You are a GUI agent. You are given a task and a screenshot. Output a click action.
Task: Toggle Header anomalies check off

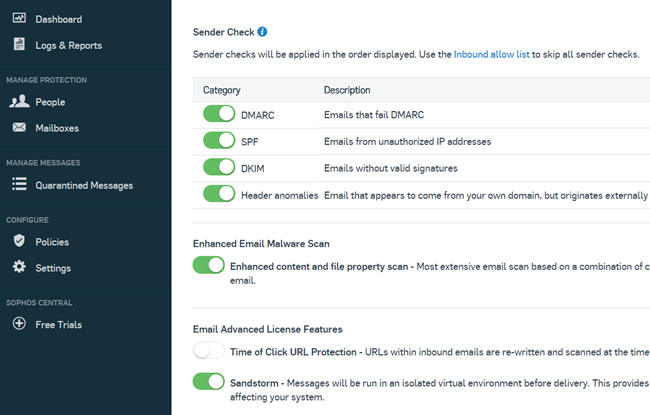point(219,194)
